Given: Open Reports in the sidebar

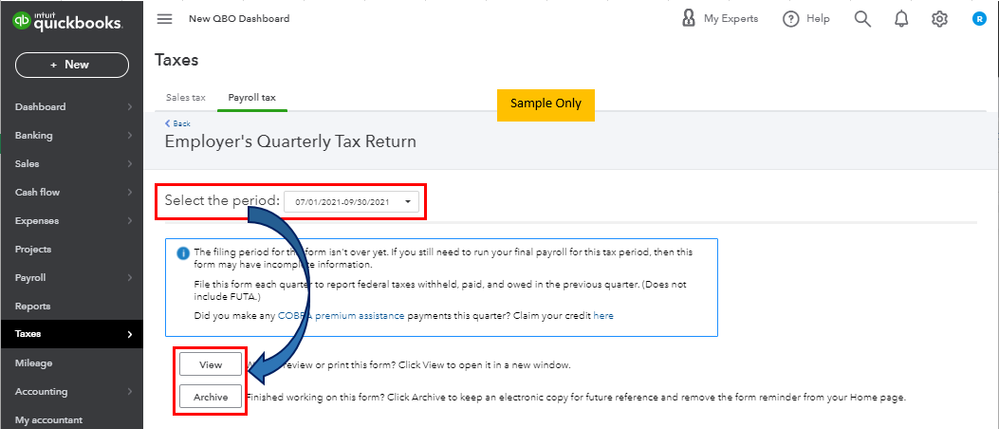Looking at the screenshot, I should coord(33,306).
